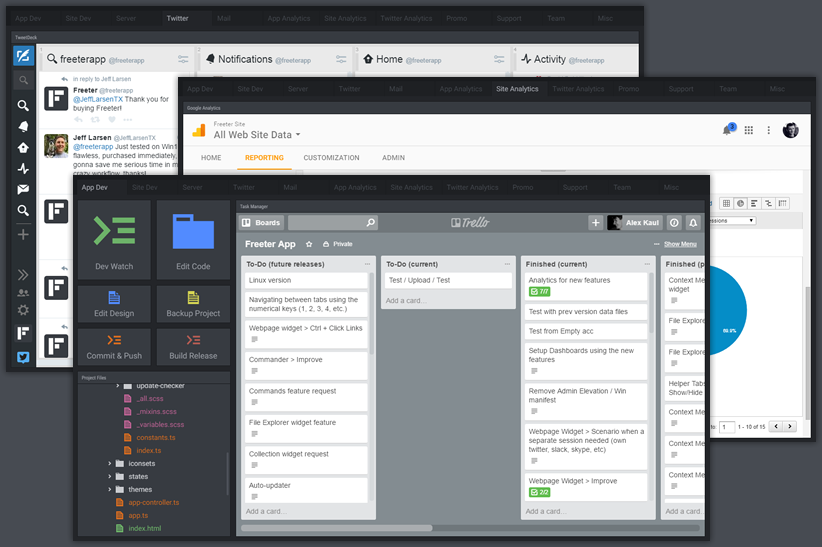This screenshot has width=822, height=547.
Task: Click Show Menu link in Trello
Action: [x=680, y=244]
